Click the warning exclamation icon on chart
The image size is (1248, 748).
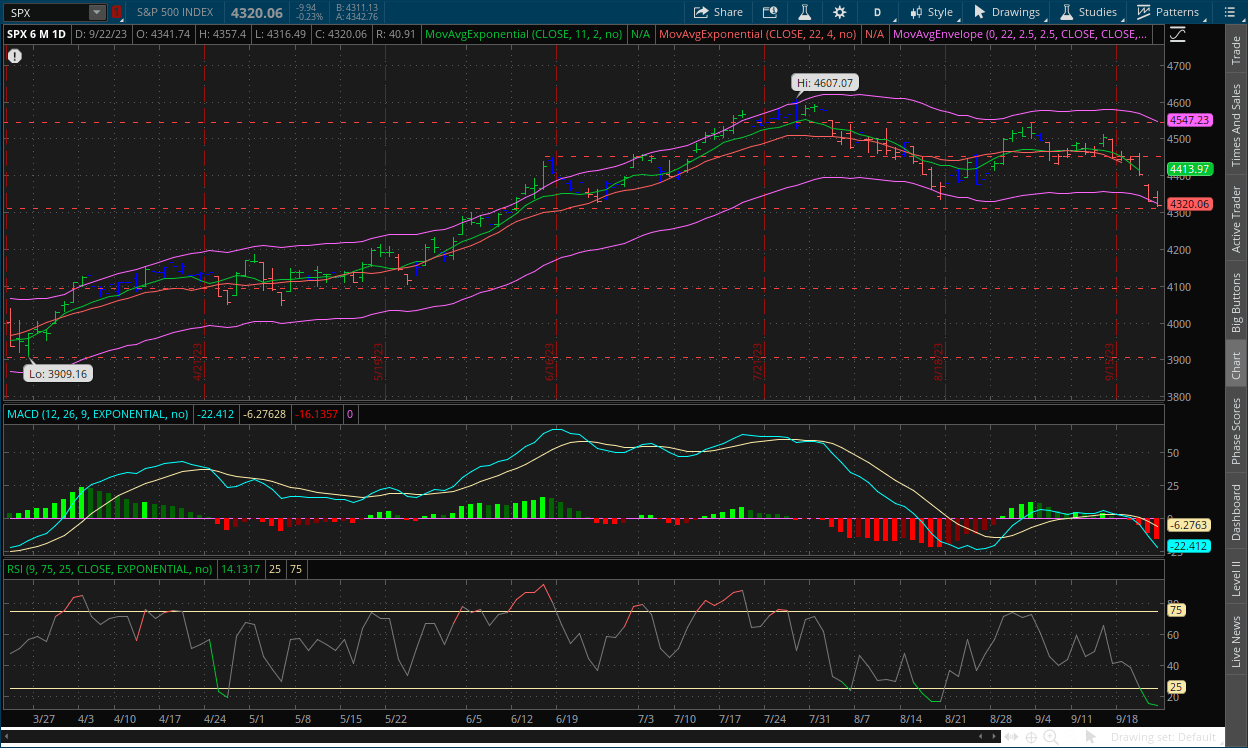pyautogui.click(x=15, y=56)
